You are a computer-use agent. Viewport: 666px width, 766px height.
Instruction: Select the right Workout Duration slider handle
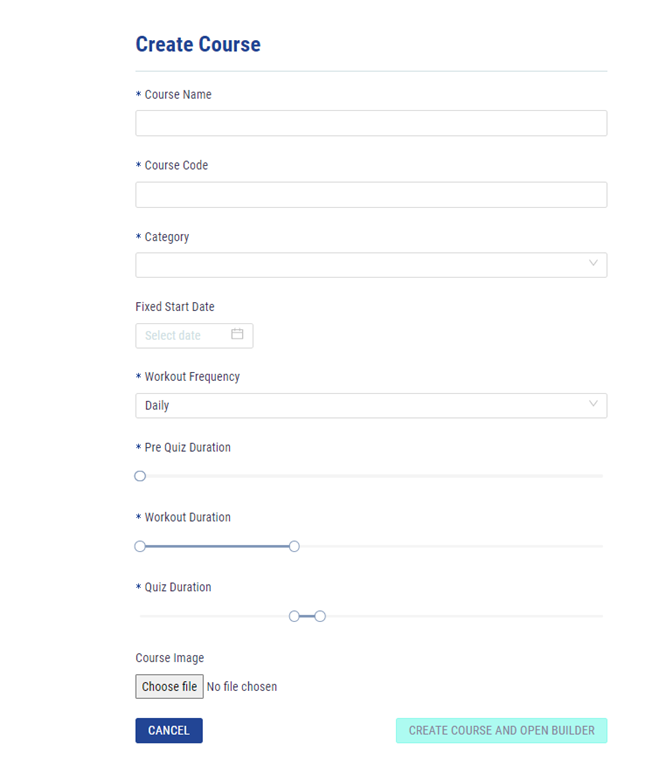click(x=294, y=546)
